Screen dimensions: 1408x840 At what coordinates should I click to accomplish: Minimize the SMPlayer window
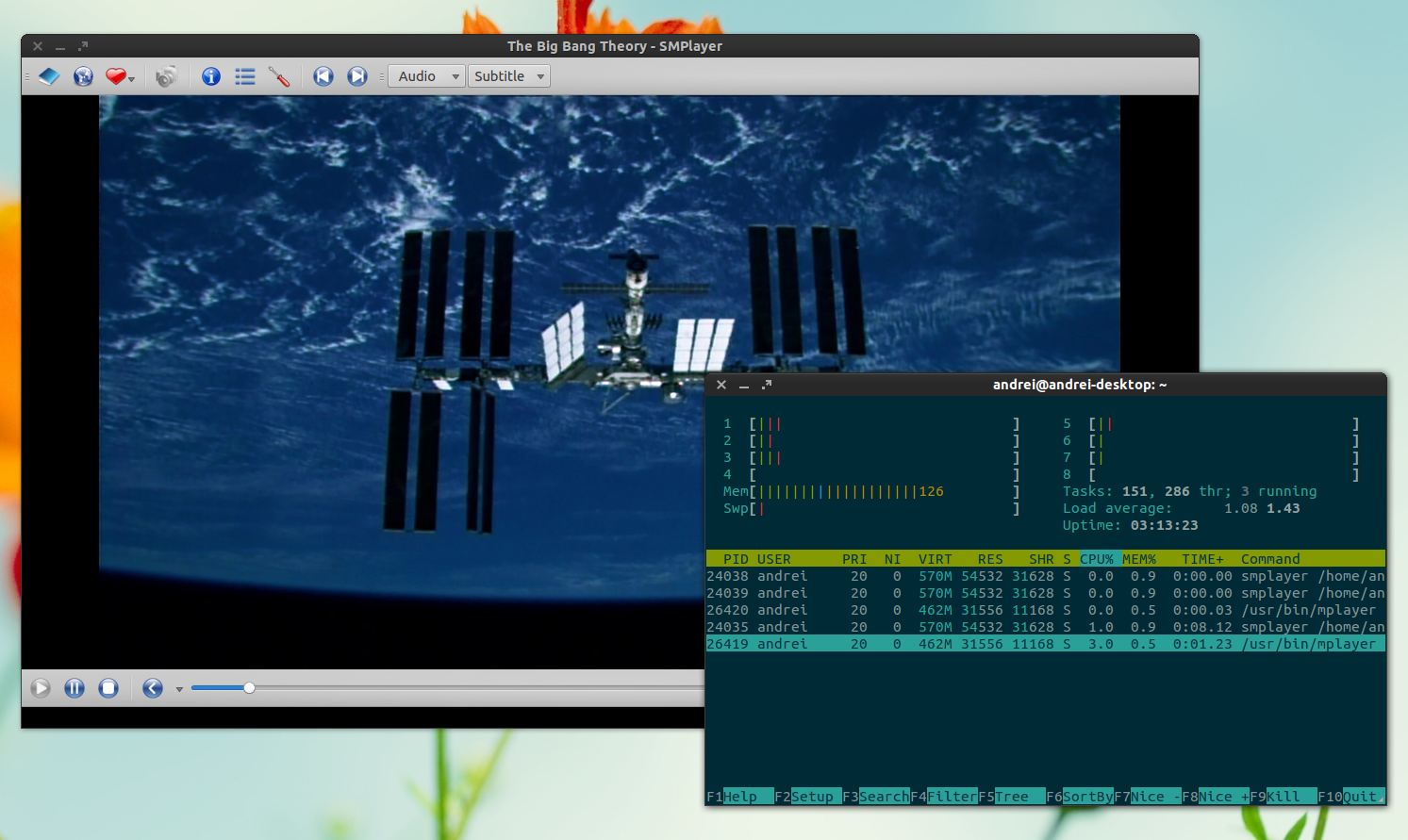click(x=60, y=46)
